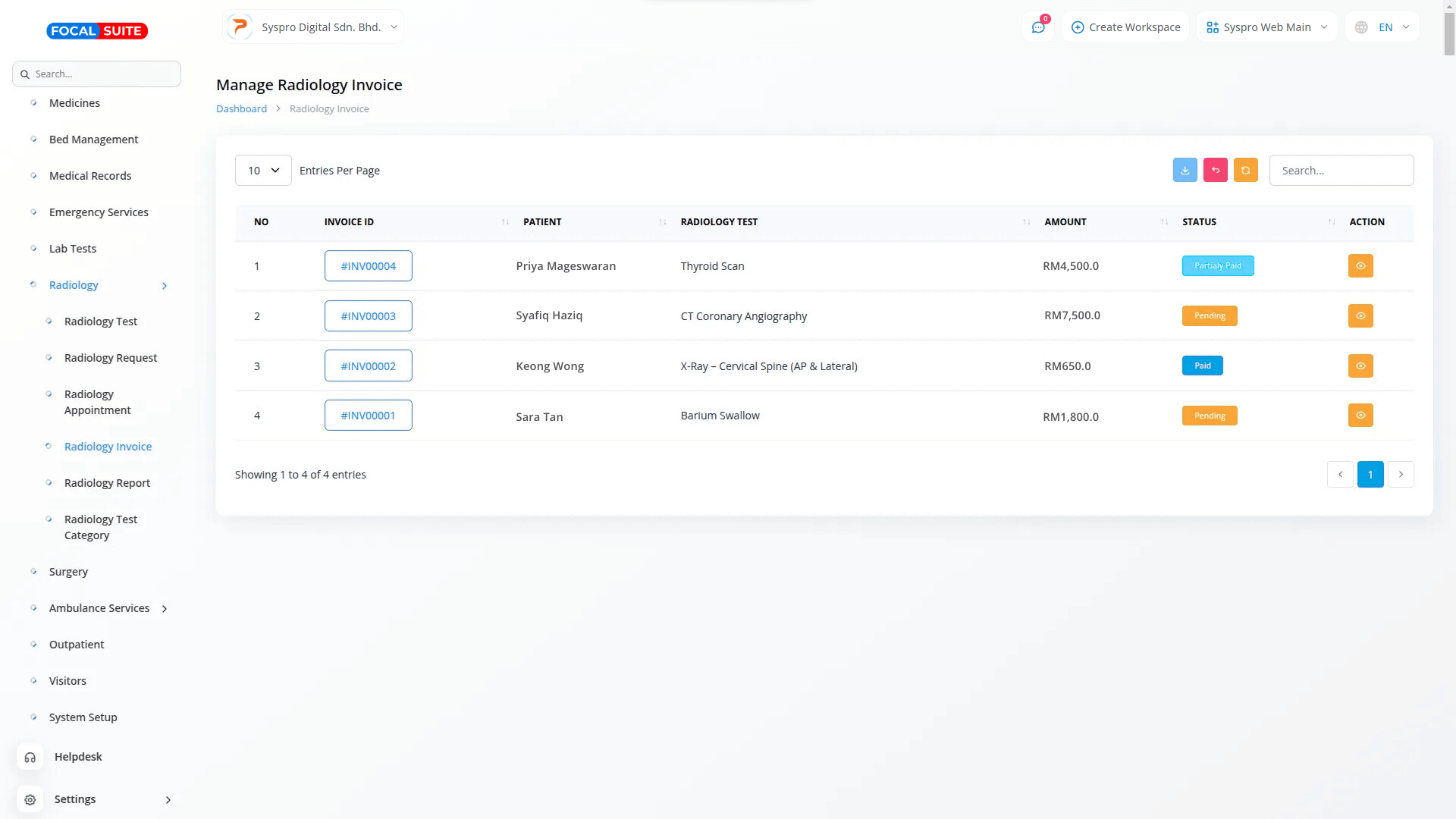Image resolution: width=1456 pixels, height=819 pixels.
Task: Open the entries per page dropdown
Action: click(263, 171)
